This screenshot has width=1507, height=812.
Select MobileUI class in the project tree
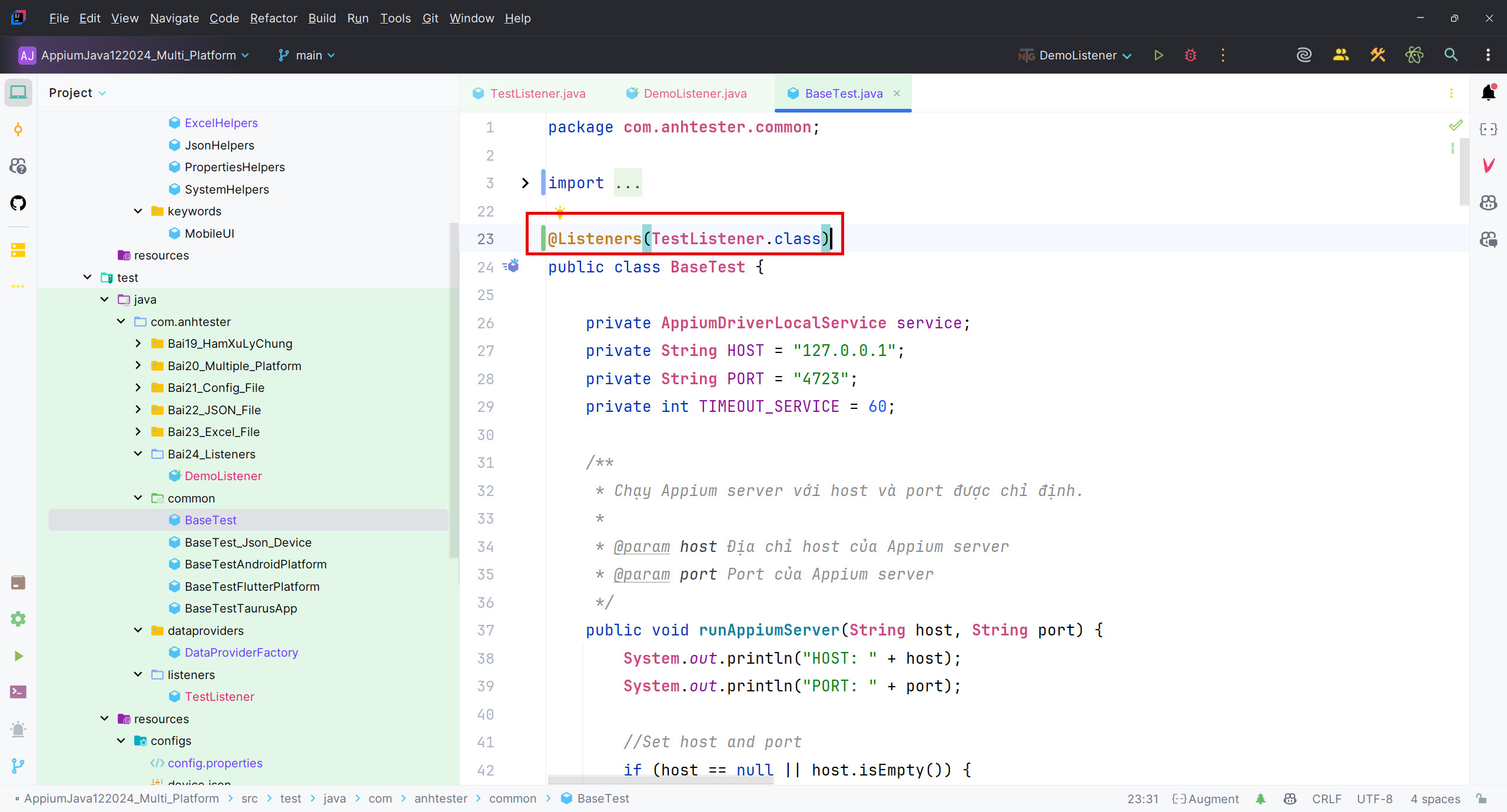pyautogui.click(x=209, y=233)
